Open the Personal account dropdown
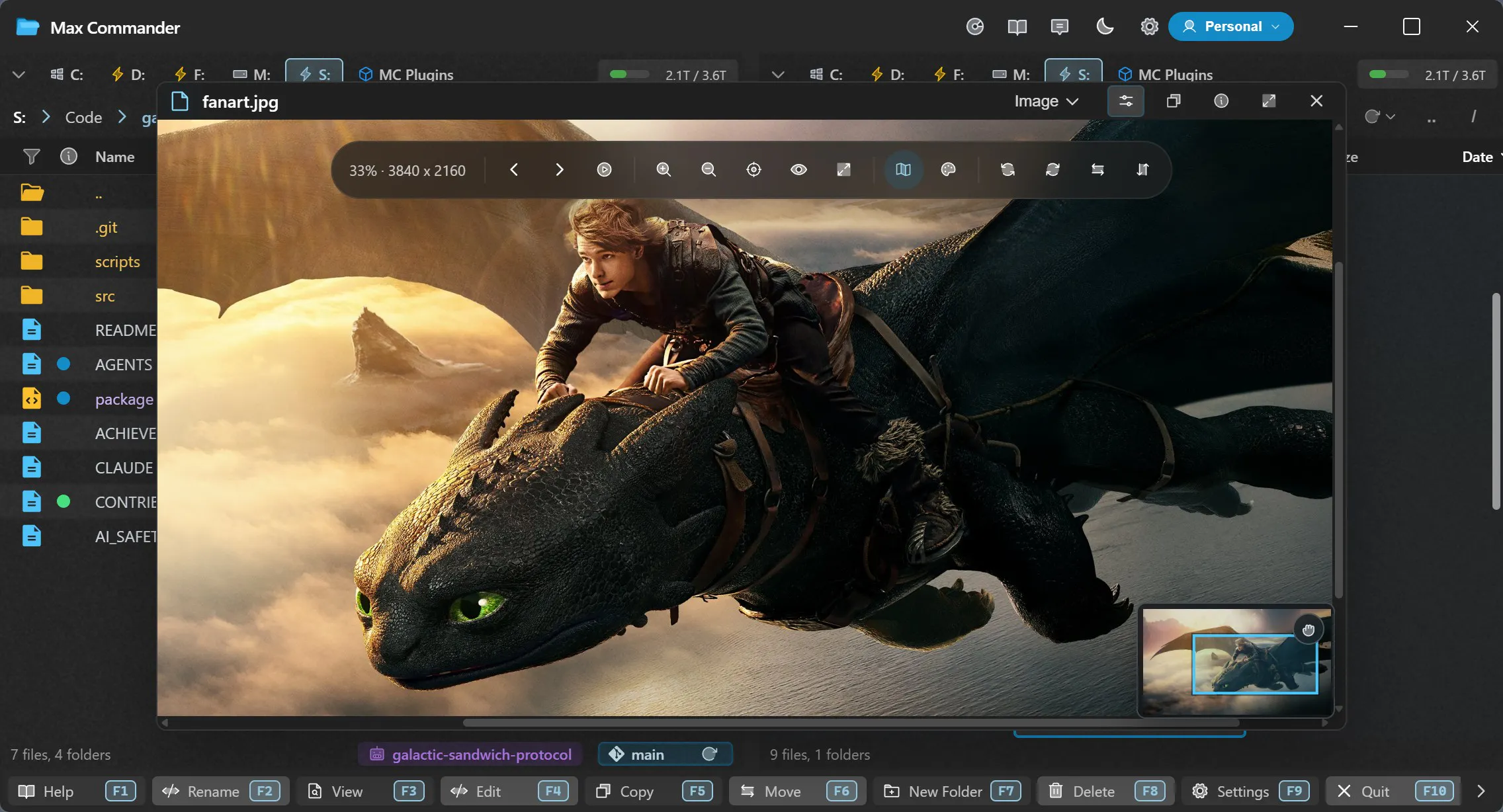 1230,26
